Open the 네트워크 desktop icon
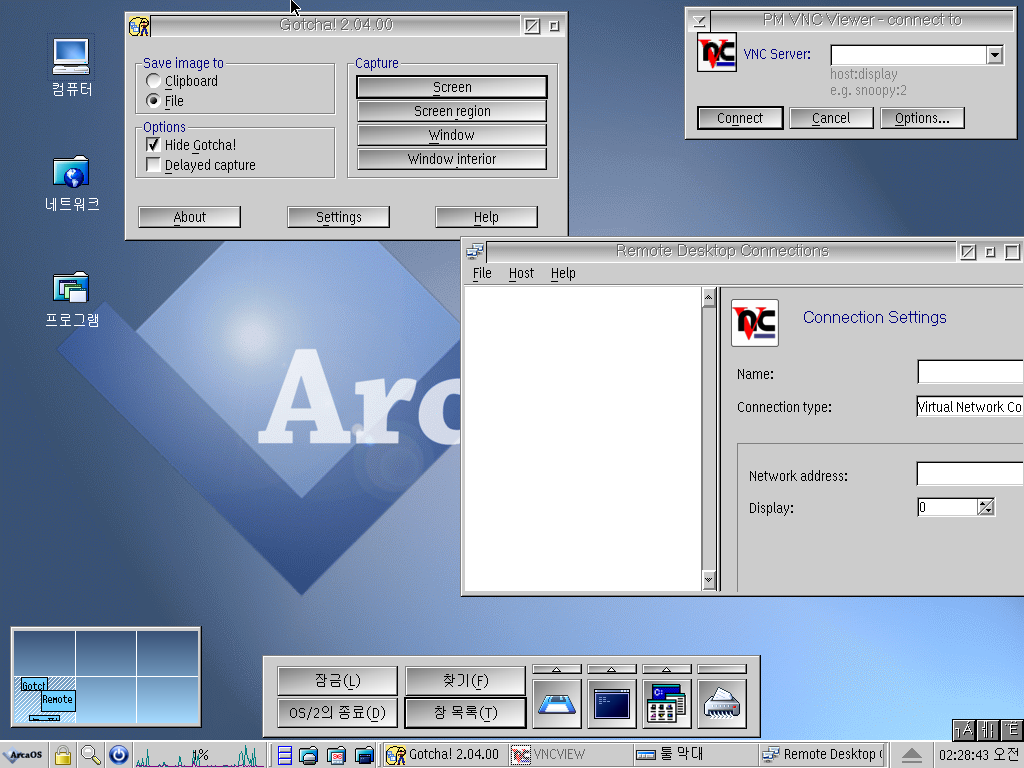This screenshot has height=768, width=1024. click(x=71, y=173)
